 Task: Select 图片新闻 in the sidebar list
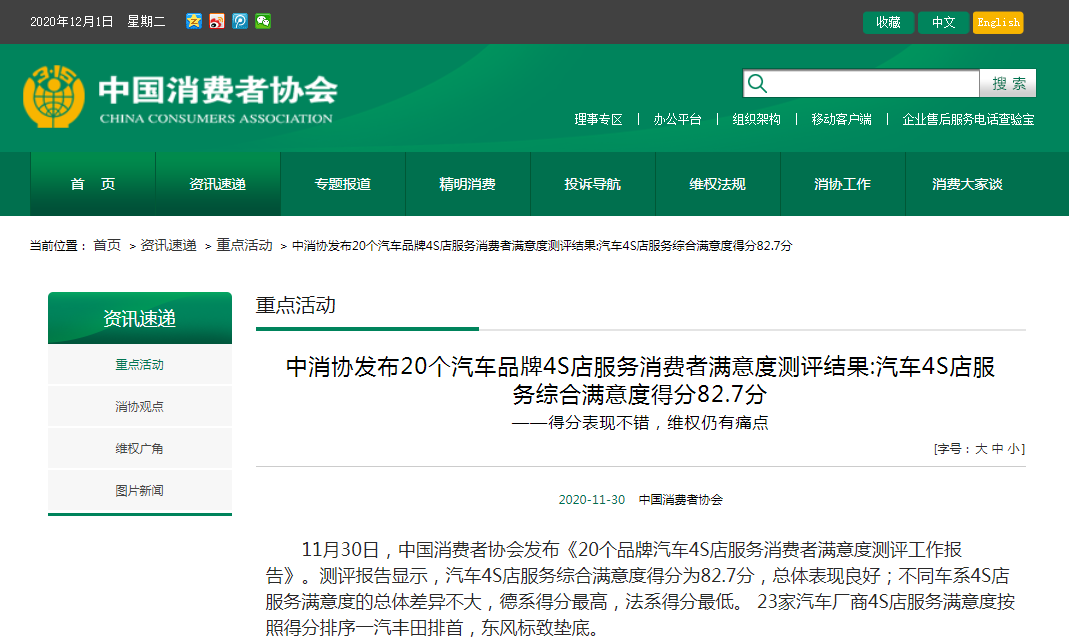point(139,491)
